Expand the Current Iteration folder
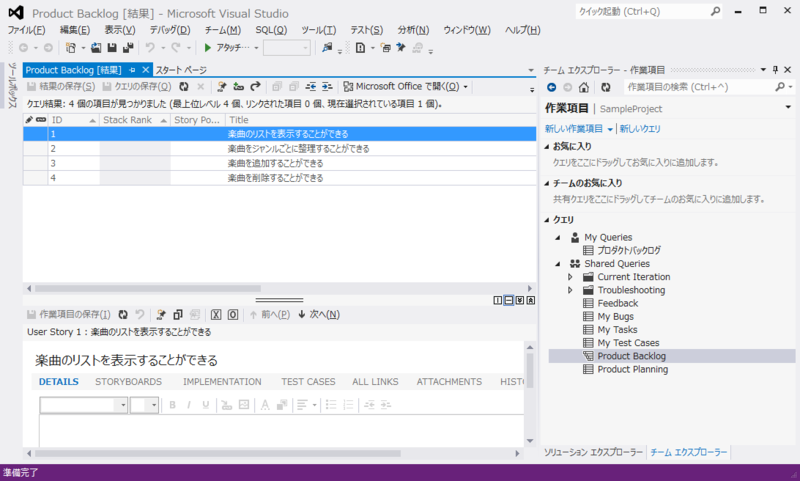 (x=570, y=277)
